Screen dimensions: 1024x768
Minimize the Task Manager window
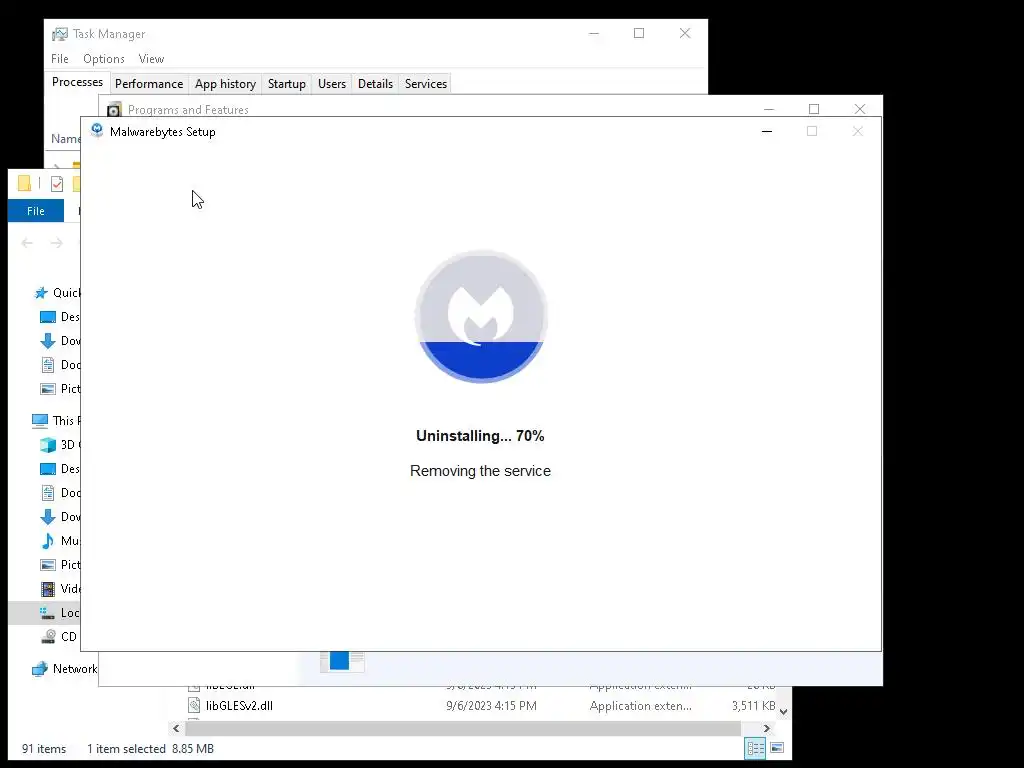tap(594, 33)
